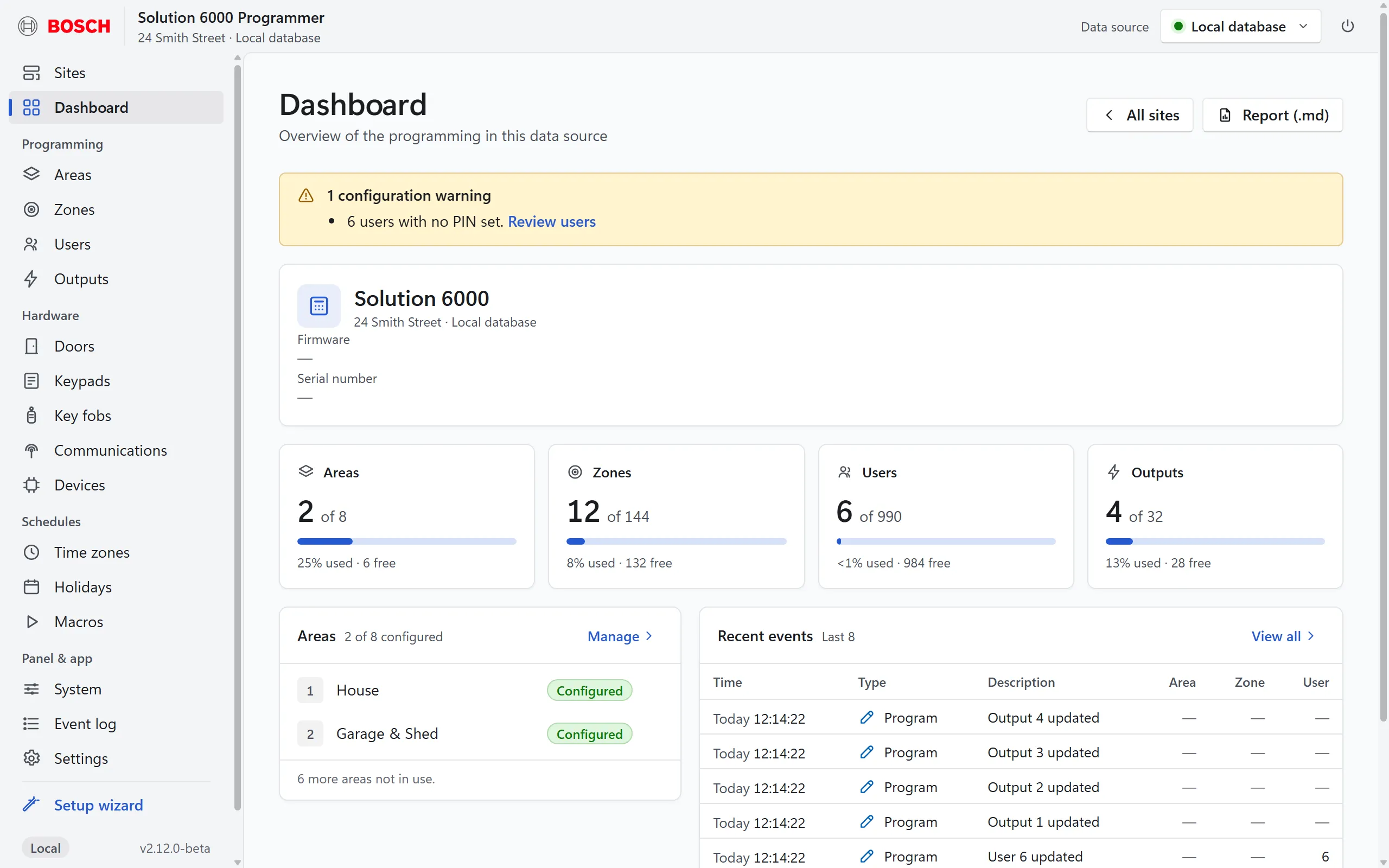
Task: Click the pencil icon beside Output 3 updated
Action: (x=866, y=752)
